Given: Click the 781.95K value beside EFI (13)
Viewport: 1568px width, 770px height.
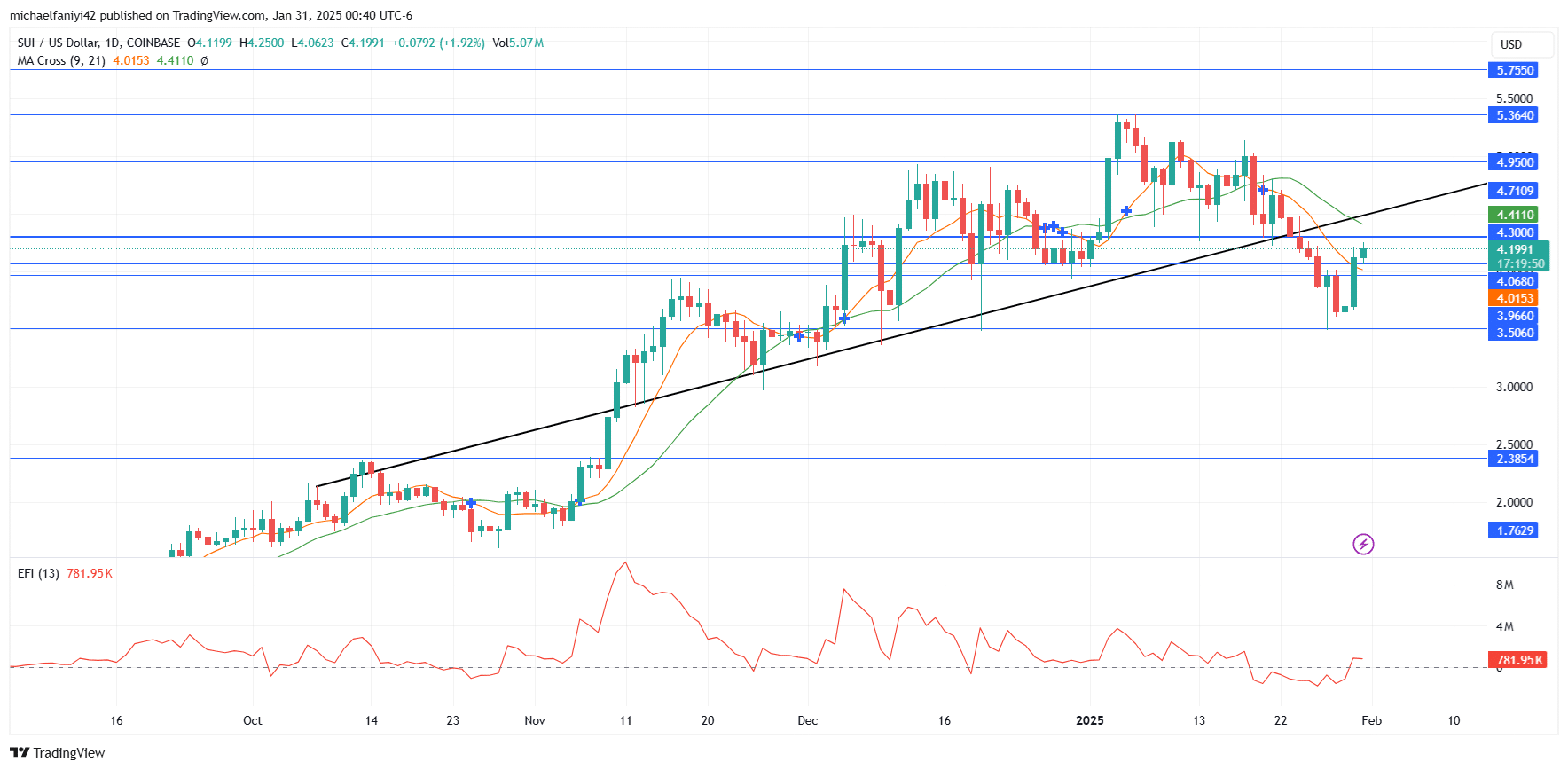Looking at the screenshot, I should click(90, 573).
